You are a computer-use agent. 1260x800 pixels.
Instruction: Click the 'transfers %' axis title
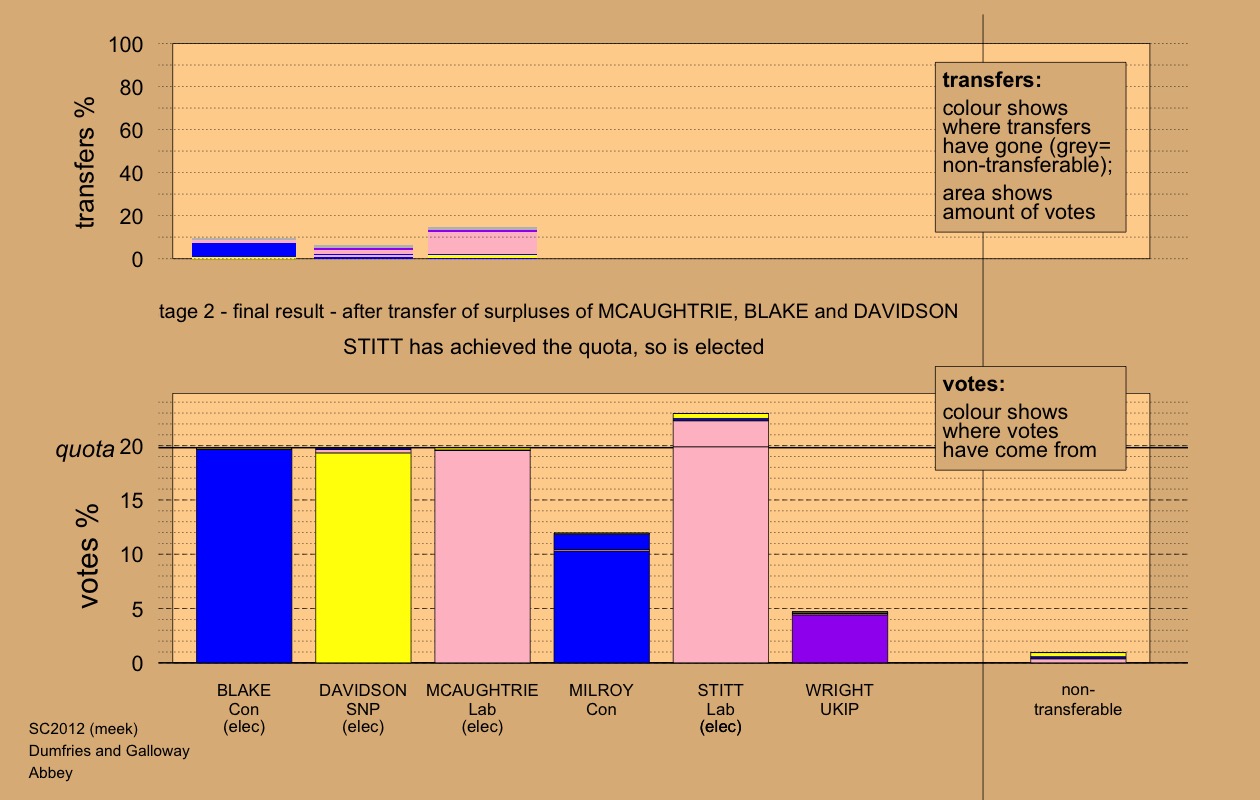click(86, 162)
